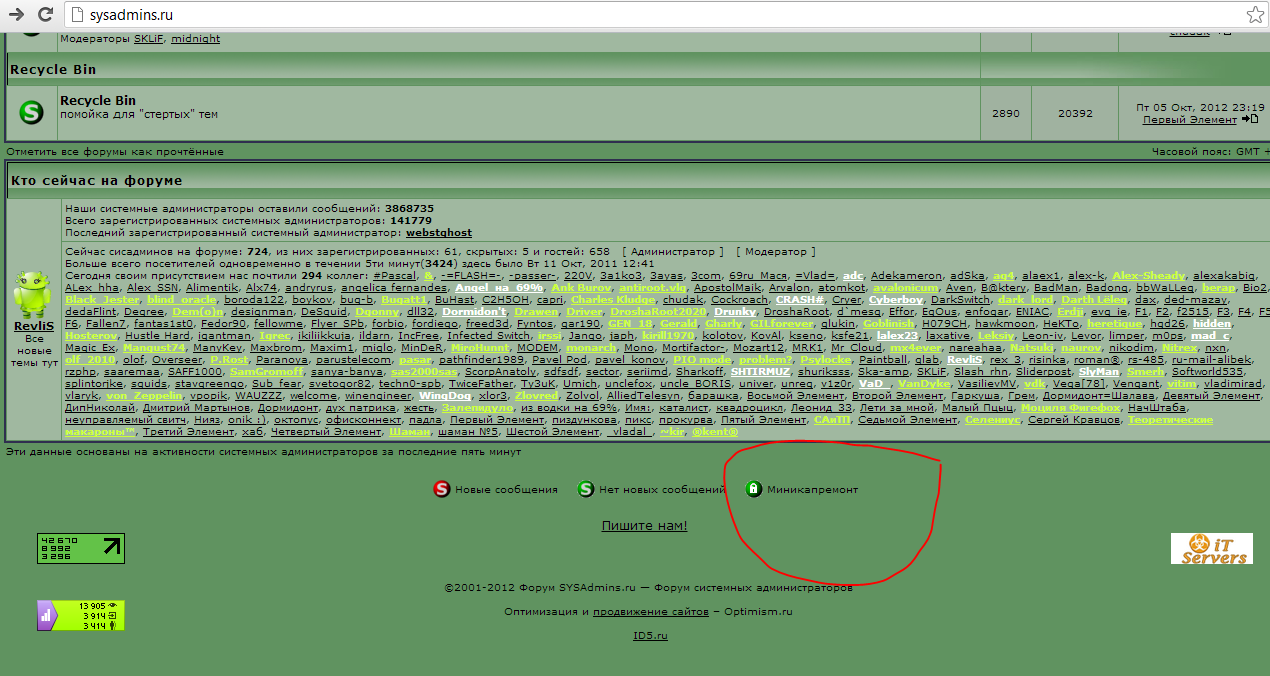Open user 'Angel_на_69%' profile

pos(498,287)
